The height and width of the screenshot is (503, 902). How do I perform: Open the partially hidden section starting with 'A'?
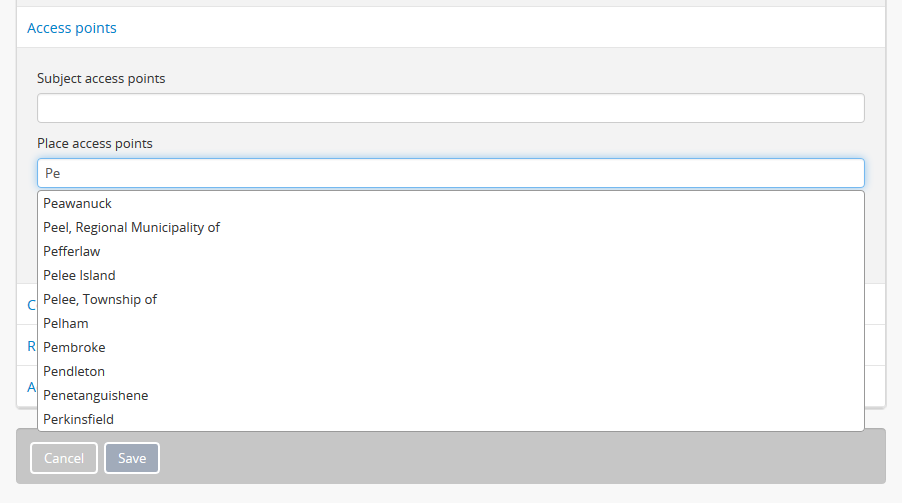[31, 386]
